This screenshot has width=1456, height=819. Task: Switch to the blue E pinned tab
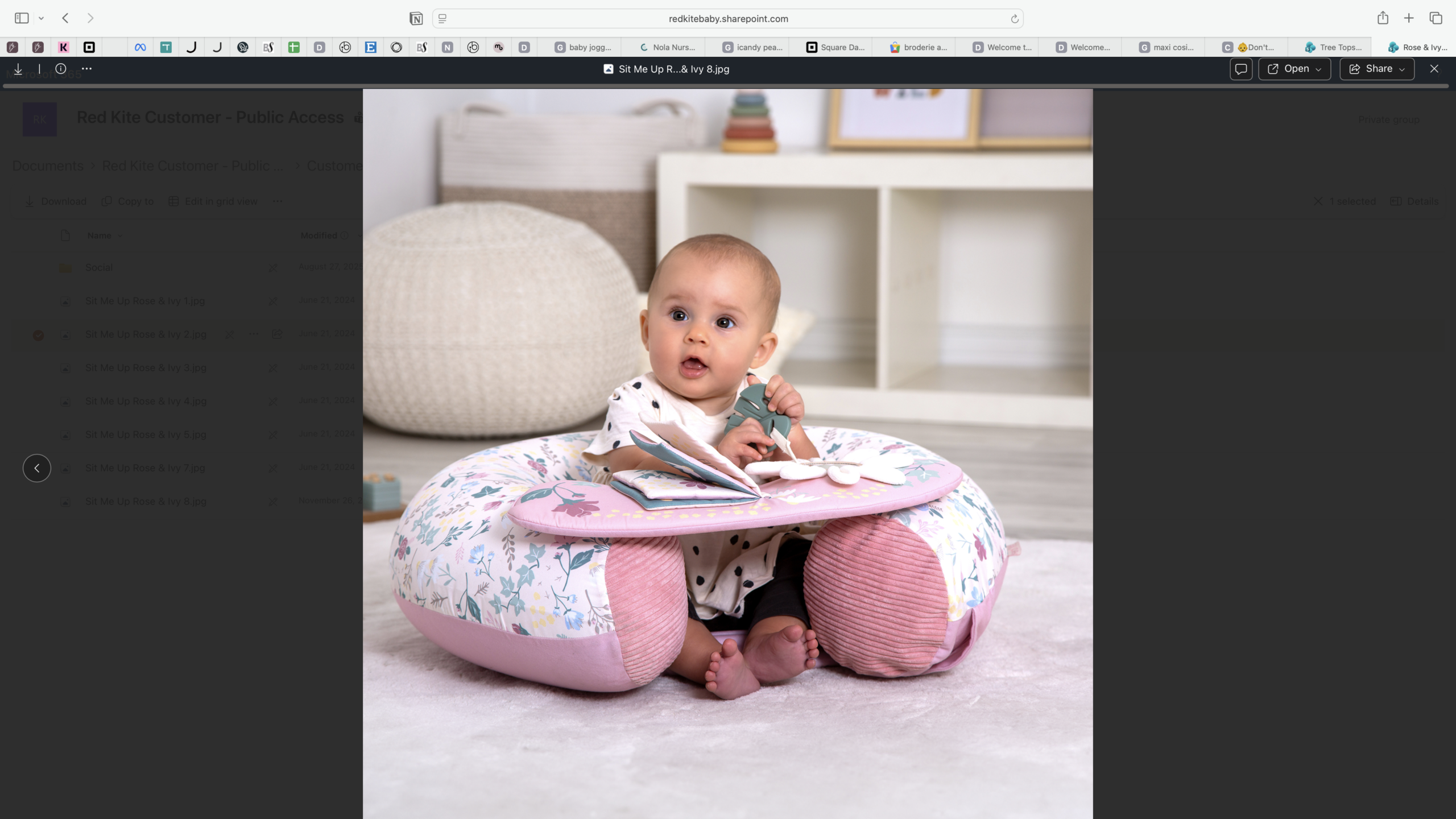pyautogui.click(x=370, y=47)
